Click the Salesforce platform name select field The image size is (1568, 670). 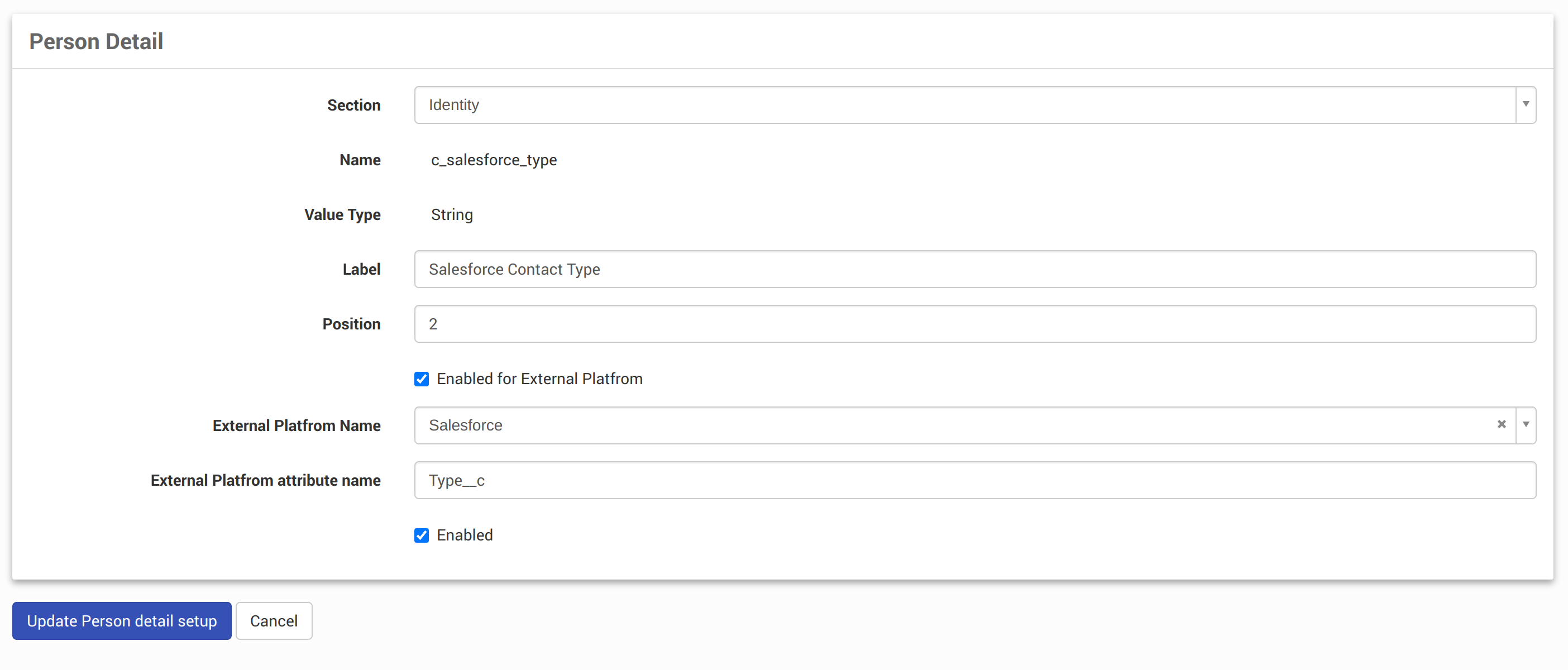click(x=952, y=425)
